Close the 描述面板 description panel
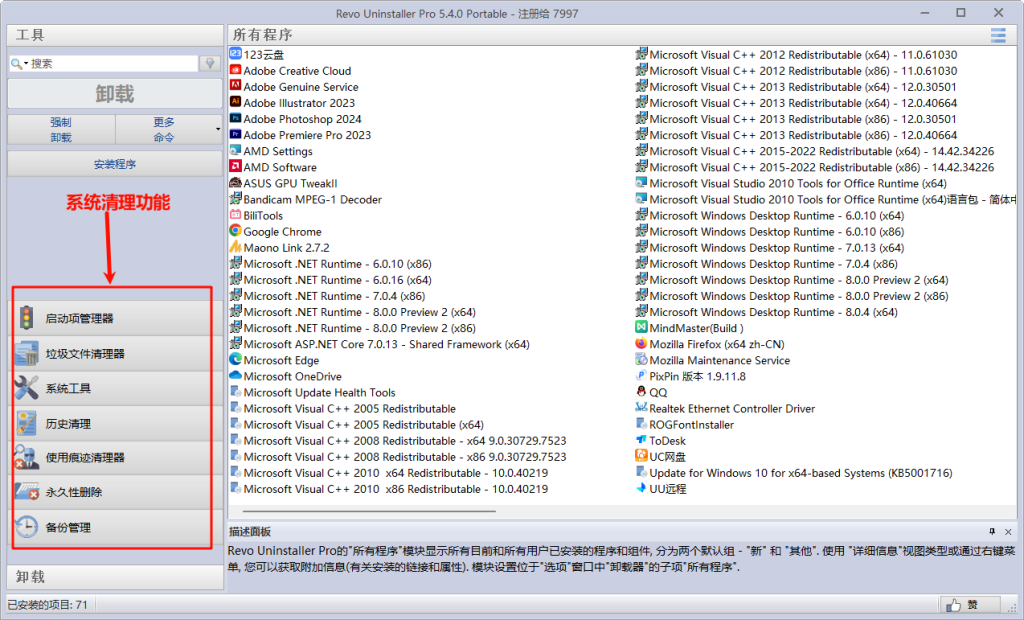1024x620 pixels. [1008, 531]
